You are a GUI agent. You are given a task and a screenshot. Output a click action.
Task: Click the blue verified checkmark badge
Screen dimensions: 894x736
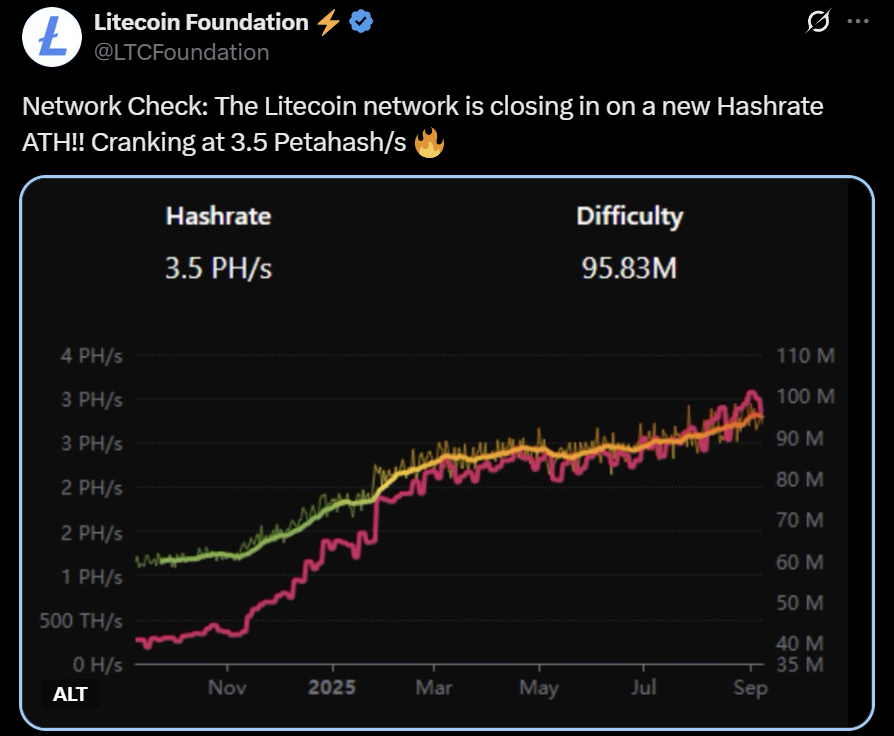tap(361, 21)
